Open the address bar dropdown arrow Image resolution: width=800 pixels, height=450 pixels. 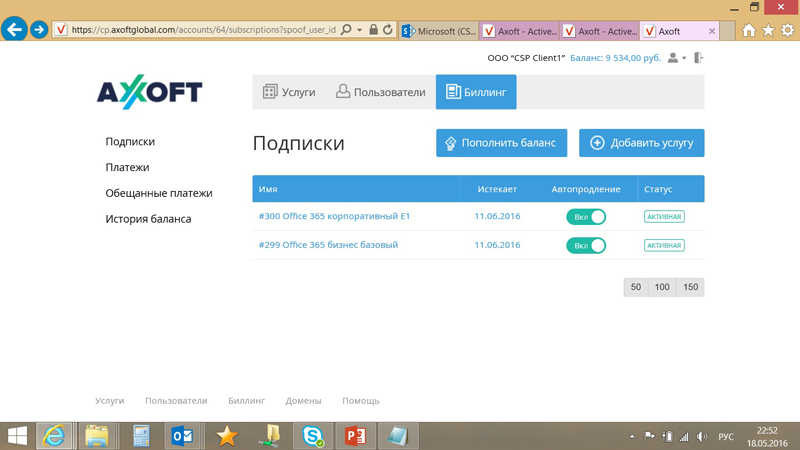[x=360, y=30]
